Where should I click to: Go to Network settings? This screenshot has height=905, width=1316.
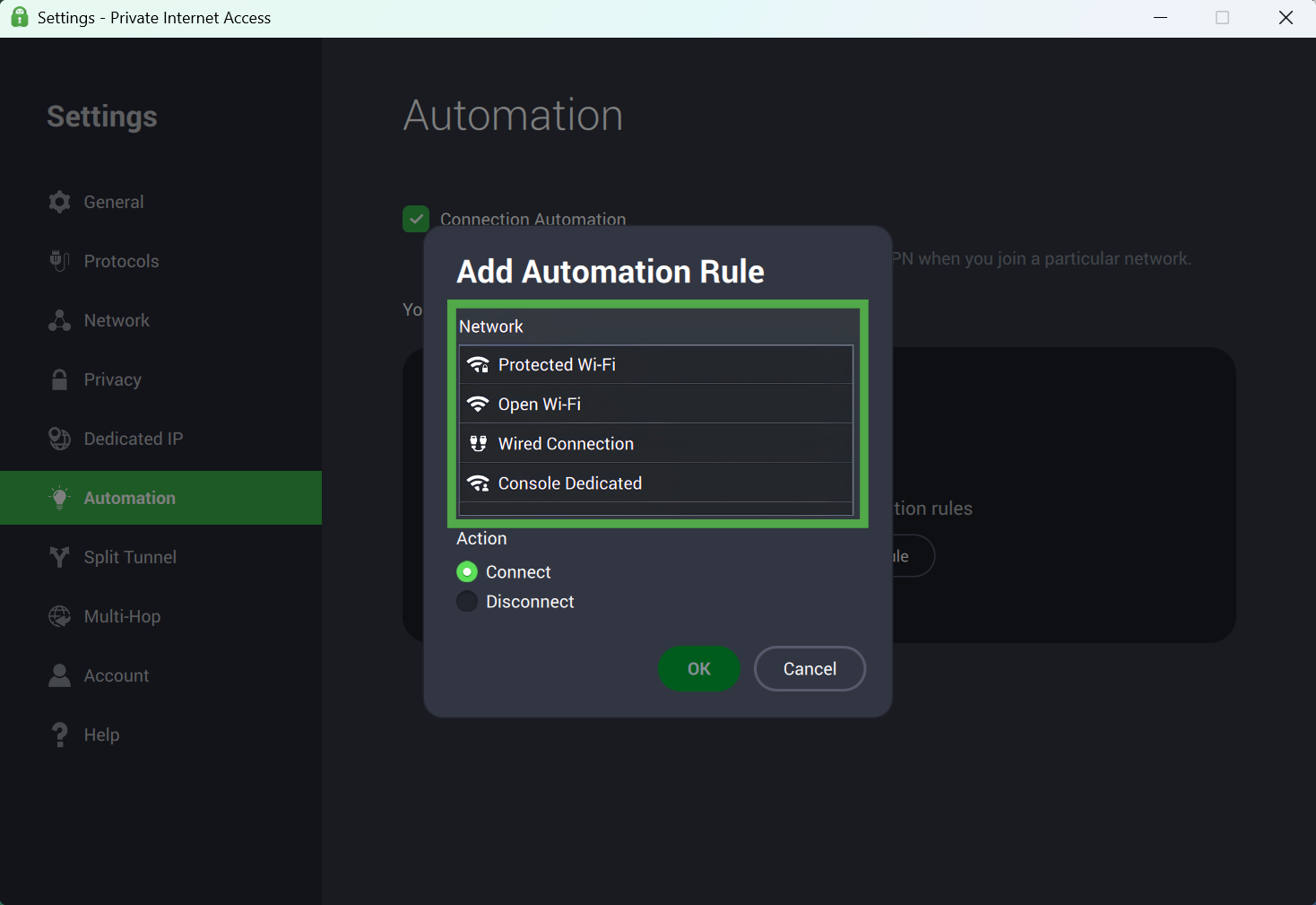pos(161,320)
